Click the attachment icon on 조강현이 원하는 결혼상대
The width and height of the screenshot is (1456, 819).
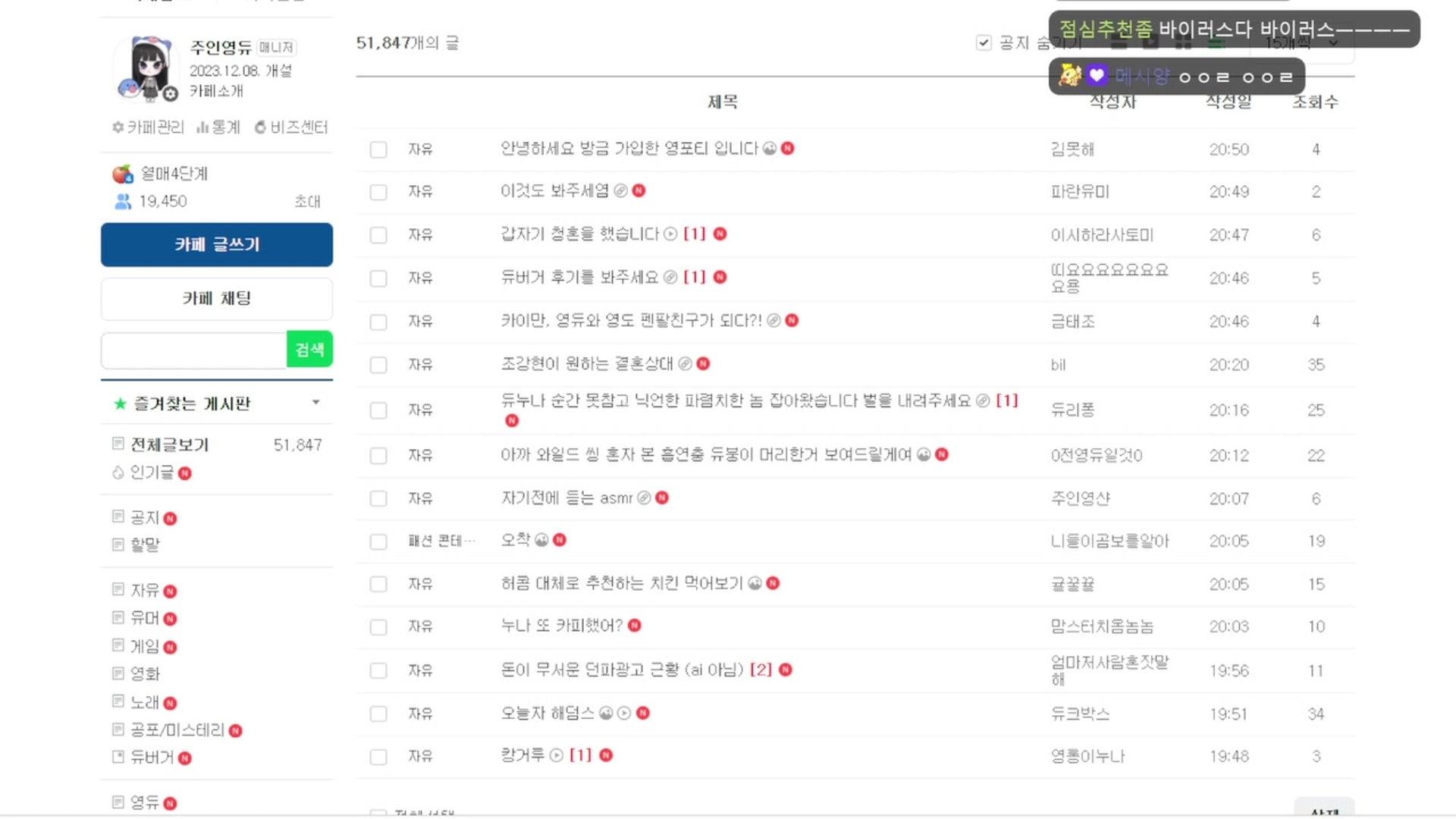tap(685, 363)
